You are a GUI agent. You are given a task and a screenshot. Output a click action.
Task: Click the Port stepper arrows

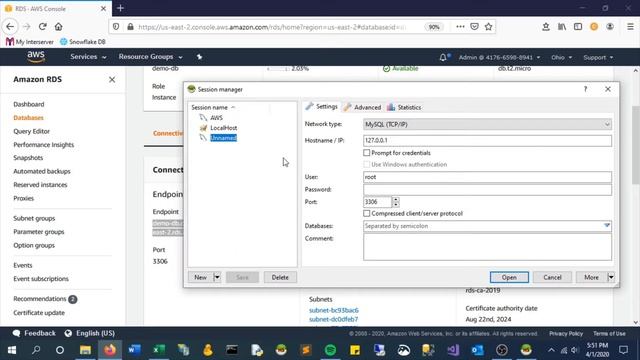click(396, 202)
